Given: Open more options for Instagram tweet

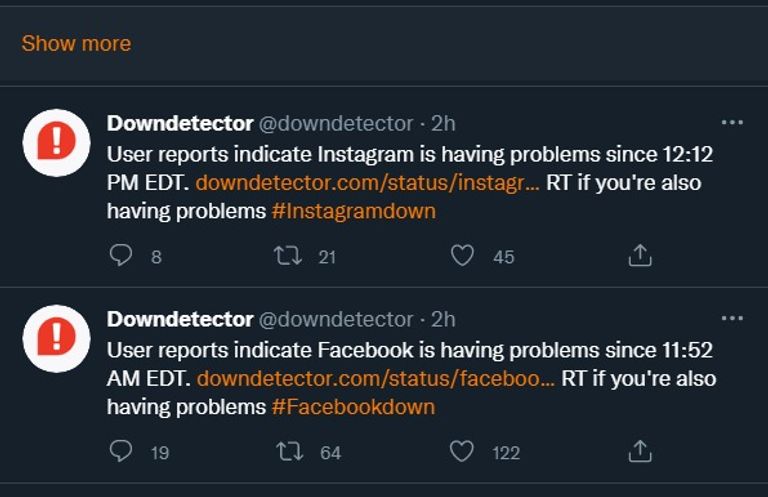Looking at the screenshot, I should pyautogui.click(x=732, y=123).
